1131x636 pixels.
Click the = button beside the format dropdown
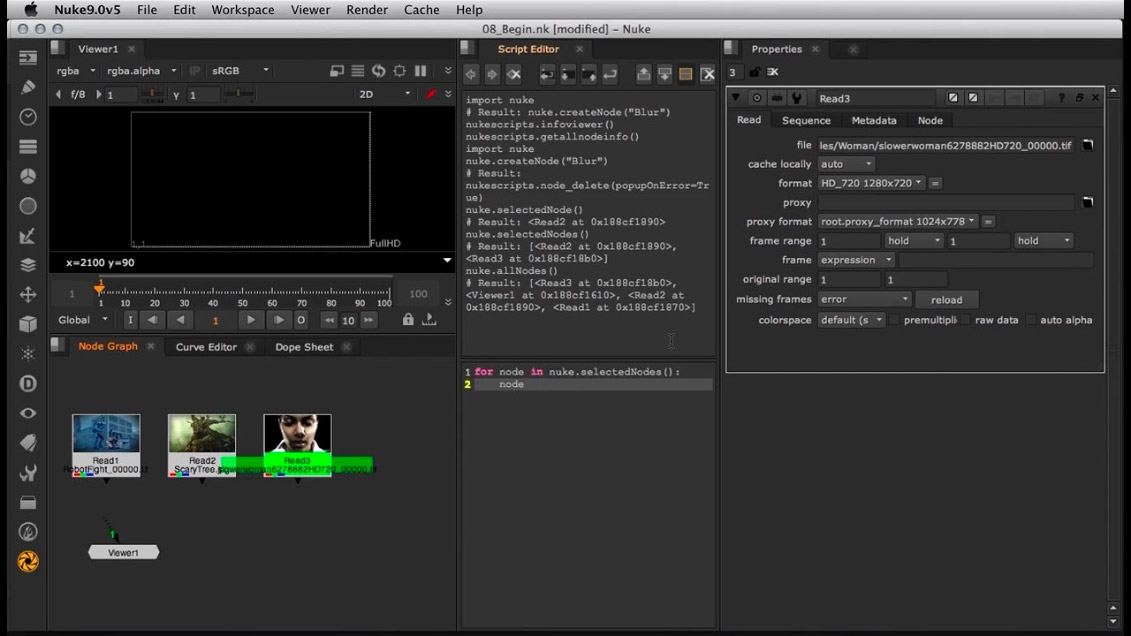tap(935, 183)
